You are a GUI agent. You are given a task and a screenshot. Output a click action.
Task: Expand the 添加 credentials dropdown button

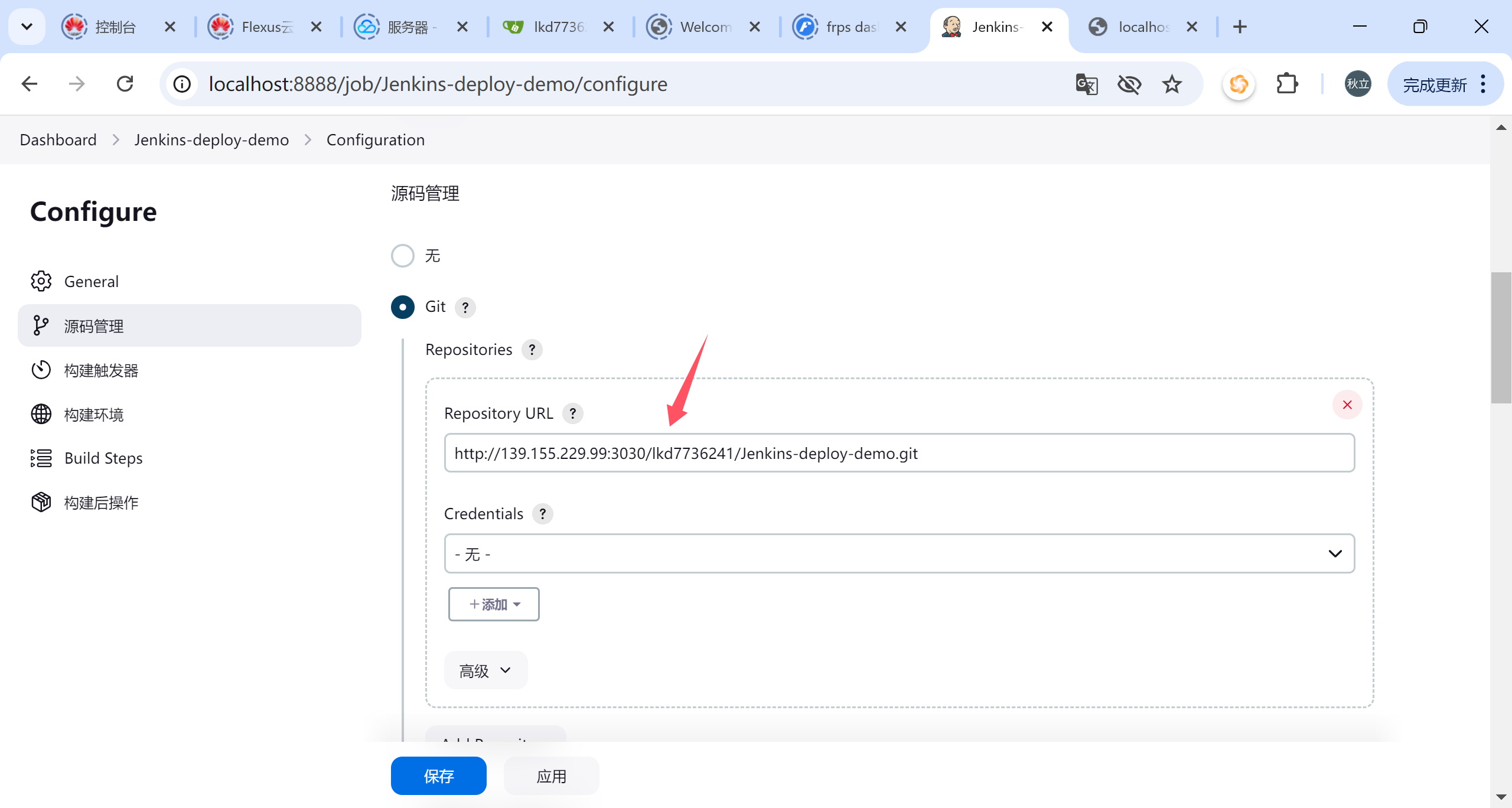tap(494, 604)
